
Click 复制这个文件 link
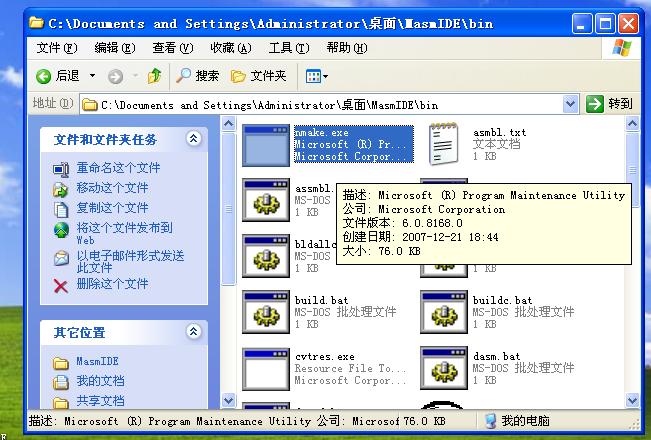[113, 208]
